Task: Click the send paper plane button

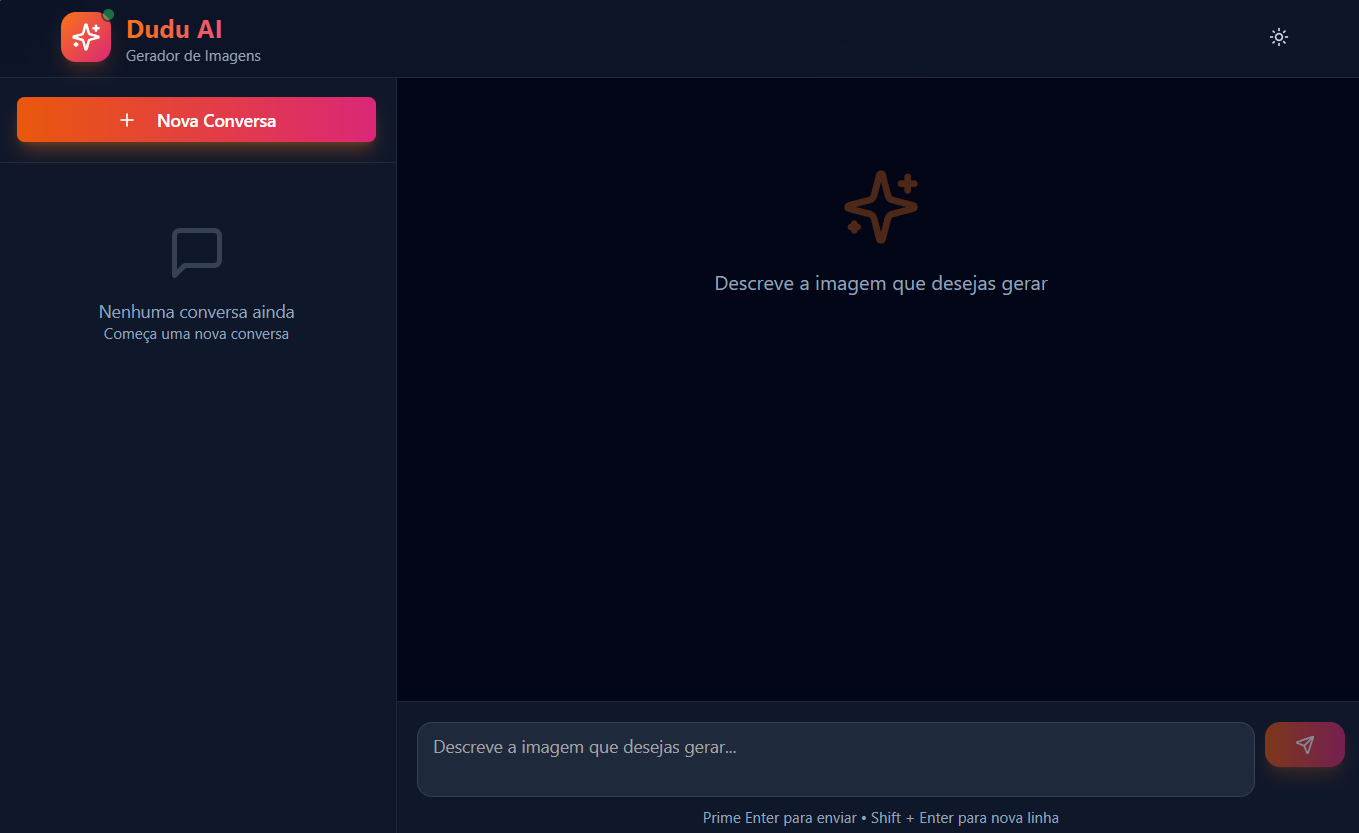Action: pos(1304,745)
